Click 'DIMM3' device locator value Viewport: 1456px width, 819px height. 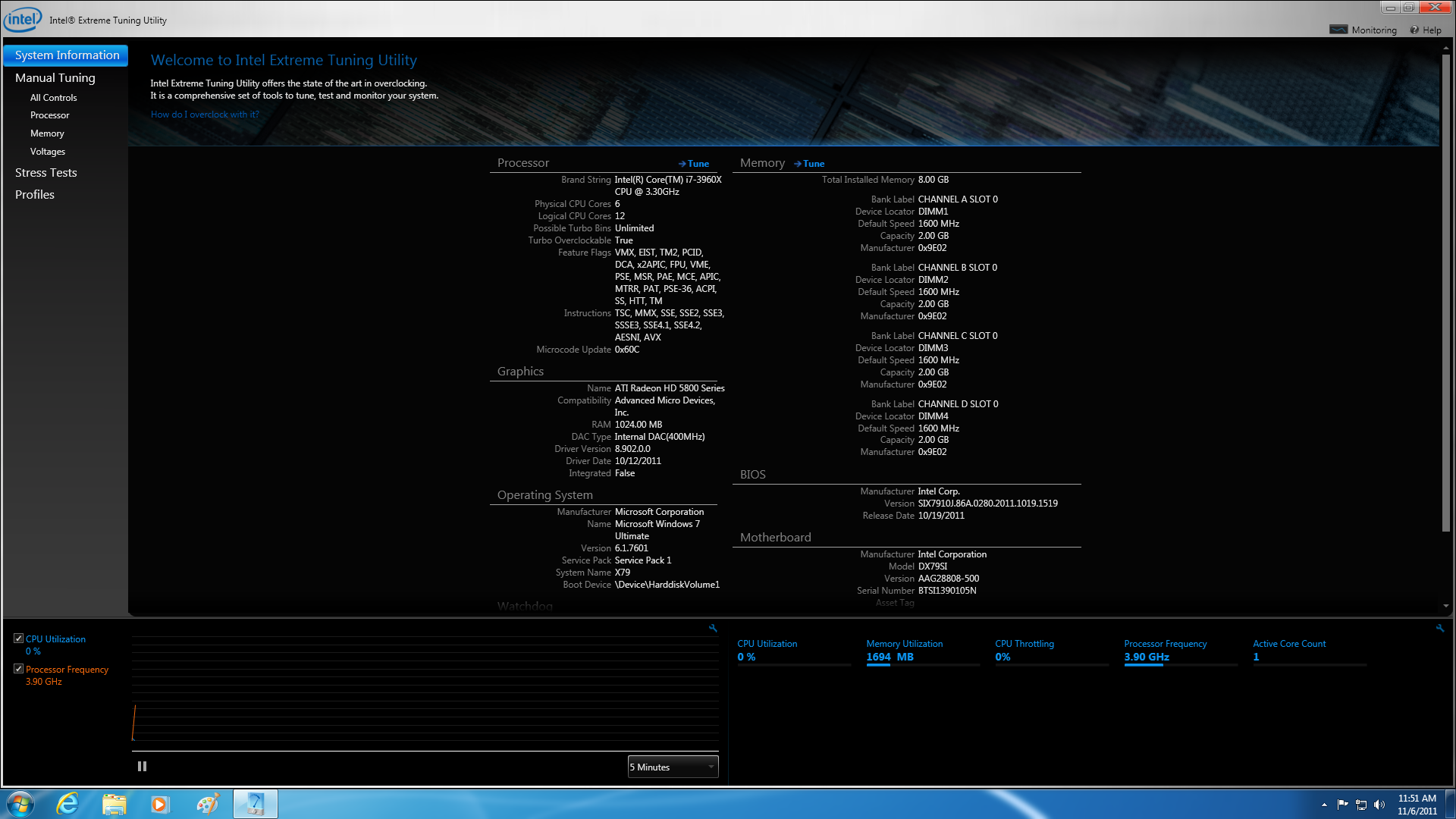click(933, 348)
